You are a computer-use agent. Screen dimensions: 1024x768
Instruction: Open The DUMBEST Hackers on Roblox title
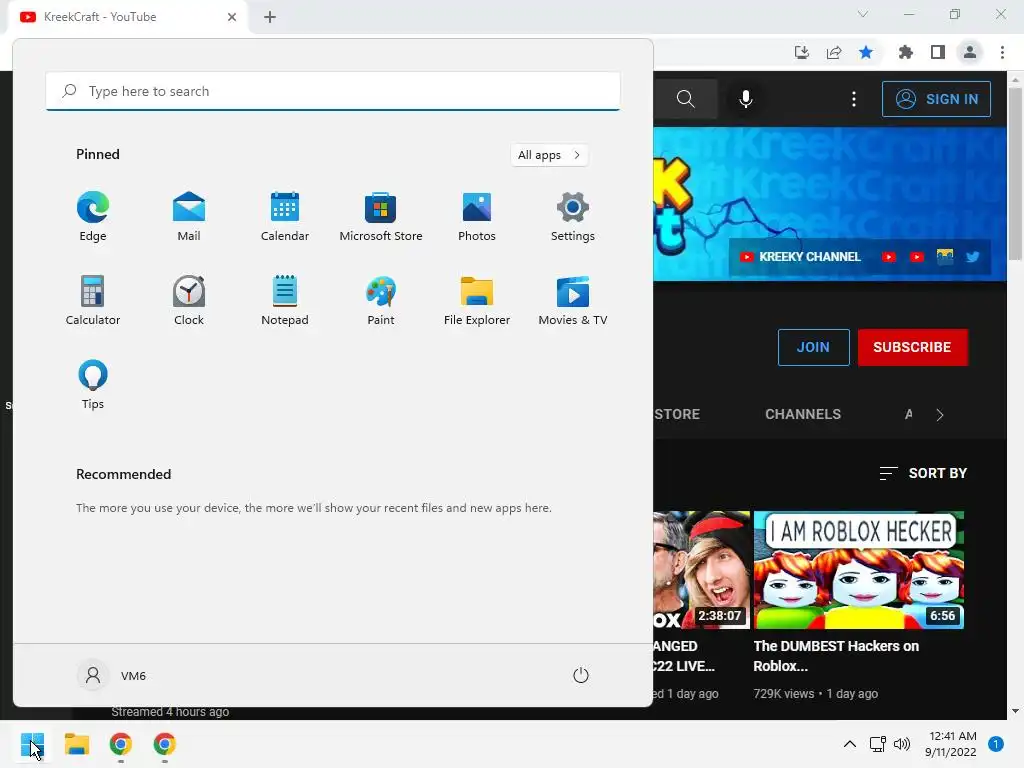coord(836,656)
